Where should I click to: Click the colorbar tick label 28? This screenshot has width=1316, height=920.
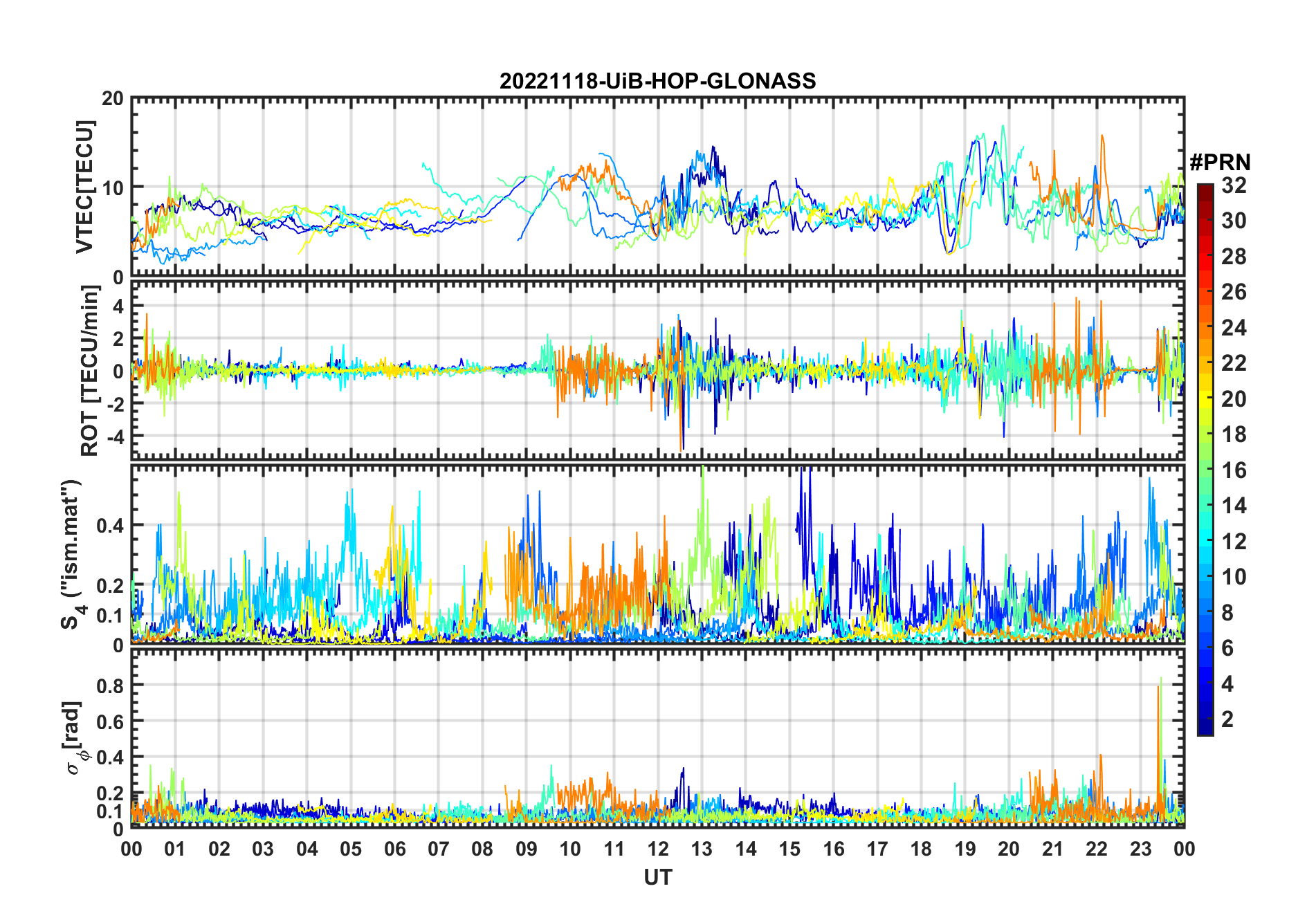(x=1234, y=257)
